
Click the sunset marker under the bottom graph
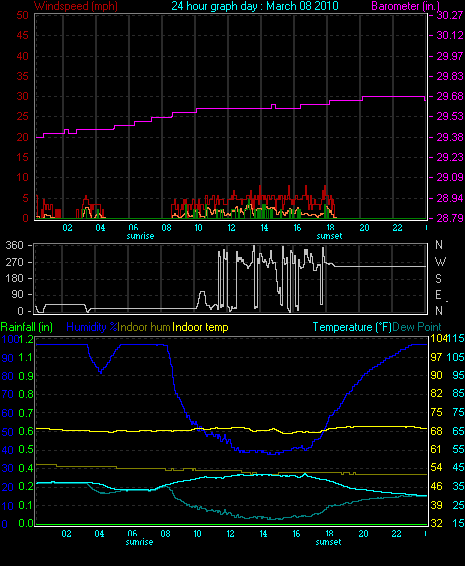pos(328,542)
